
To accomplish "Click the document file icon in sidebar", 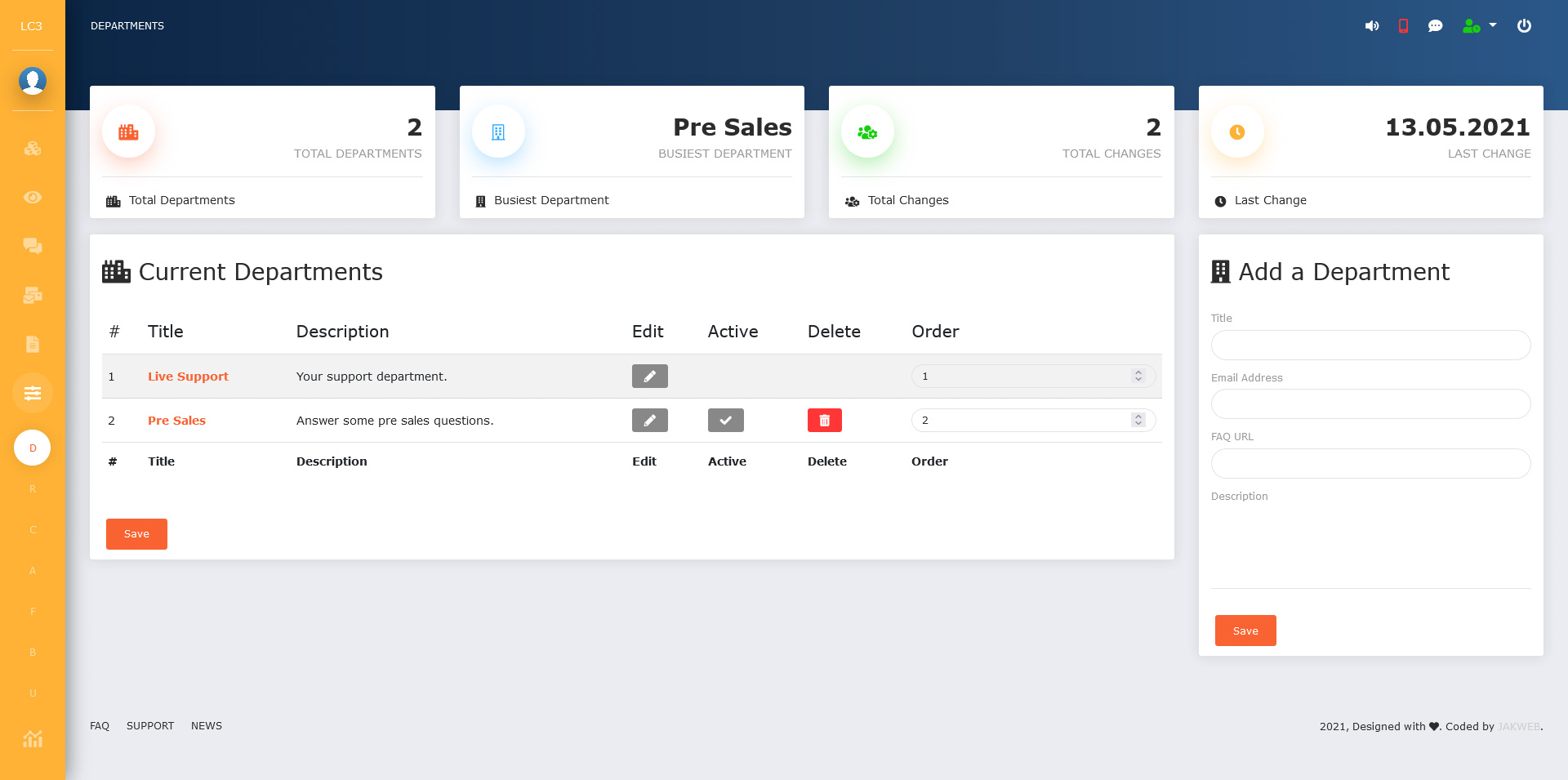I will click(x=33, y=344).
